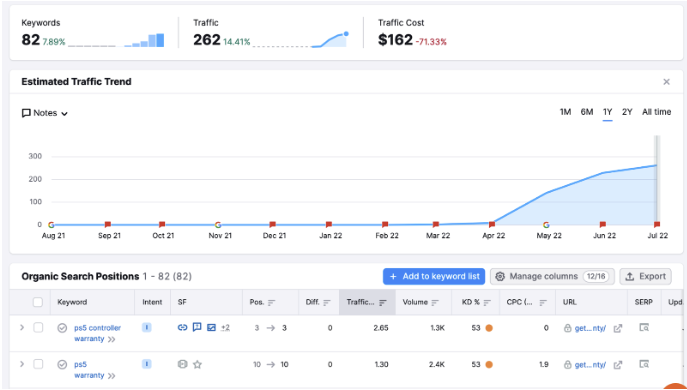Viewport: 687px width, 390px height.
Task: View SERP snapshot for ps5 controller warranty
Action: [x=644, y=327]
